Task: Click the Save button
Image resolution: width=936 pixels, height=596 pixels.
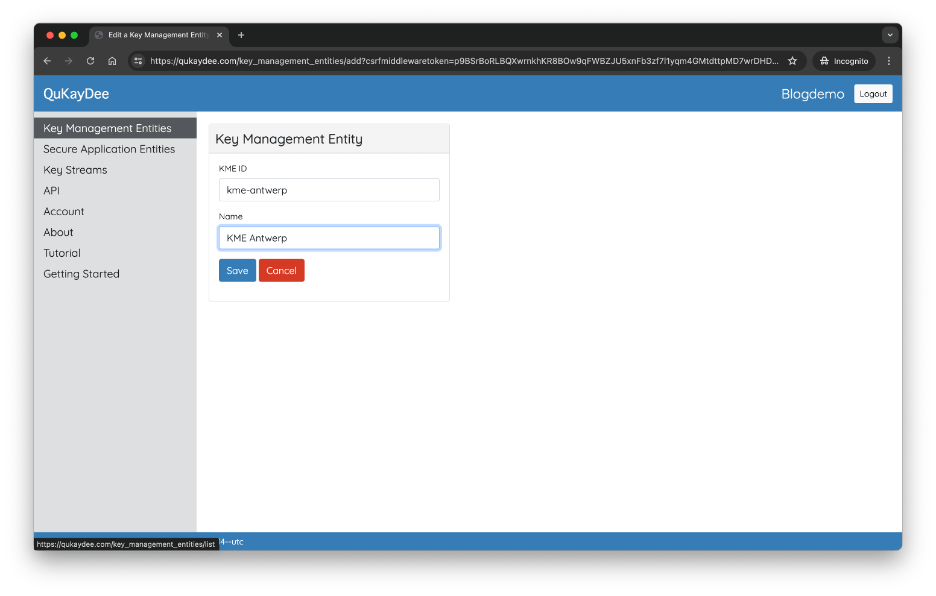Action: 237,271
